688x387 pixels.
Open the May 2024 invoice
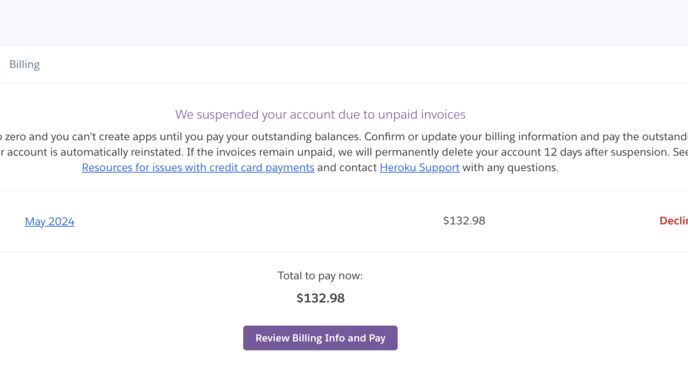coord(50,222)
